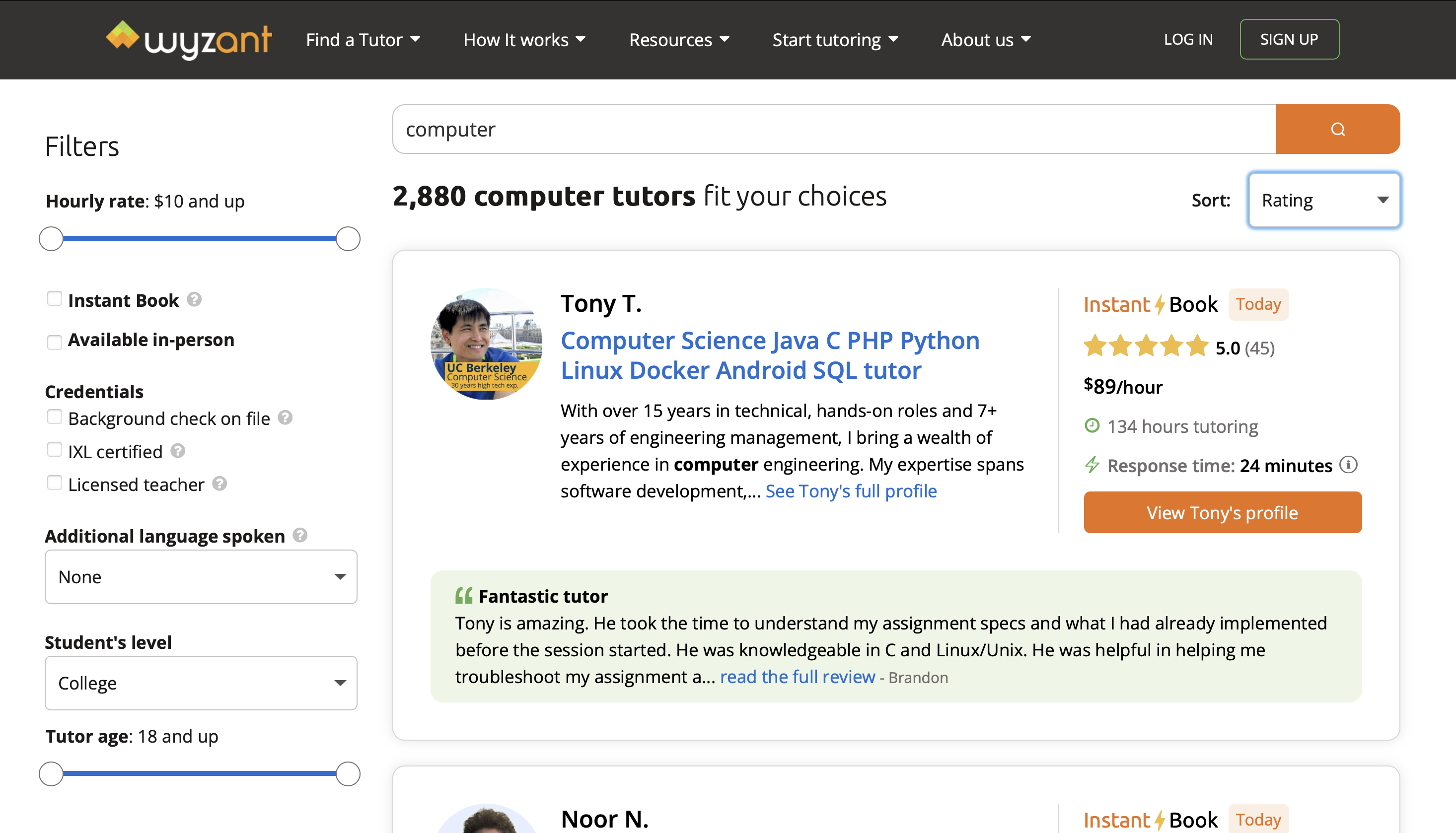Click the search input containing computer

click(834, 129)
